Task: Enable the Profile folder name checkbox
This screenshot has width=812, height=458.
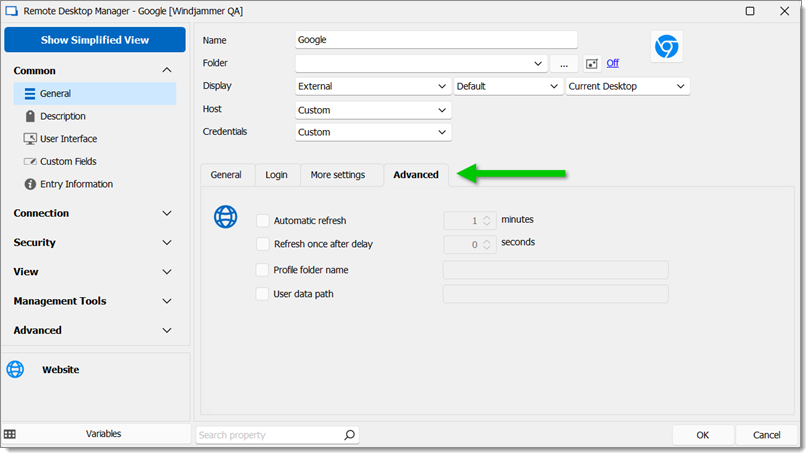Action: 263,270
